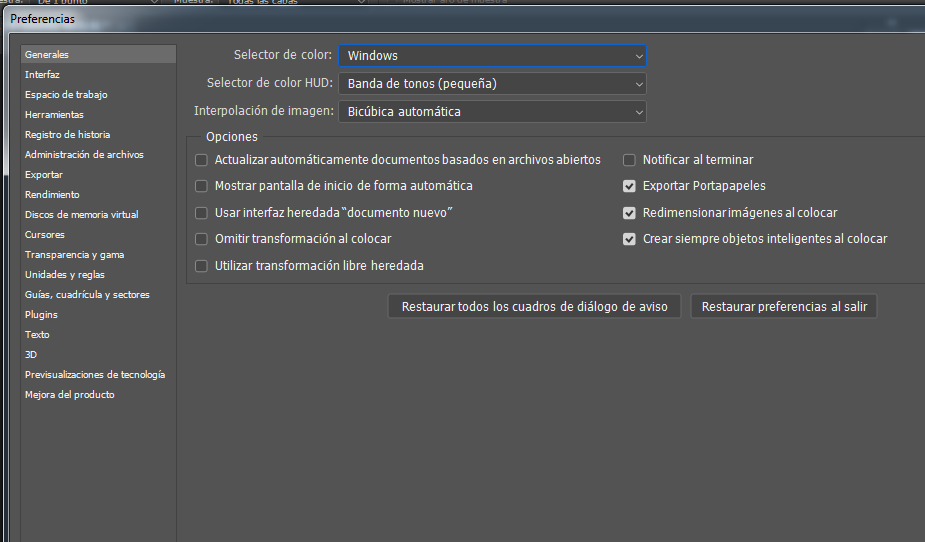Open Texto preferences
925x542 pixels.
pyautogui.click(x=99, y=335)
